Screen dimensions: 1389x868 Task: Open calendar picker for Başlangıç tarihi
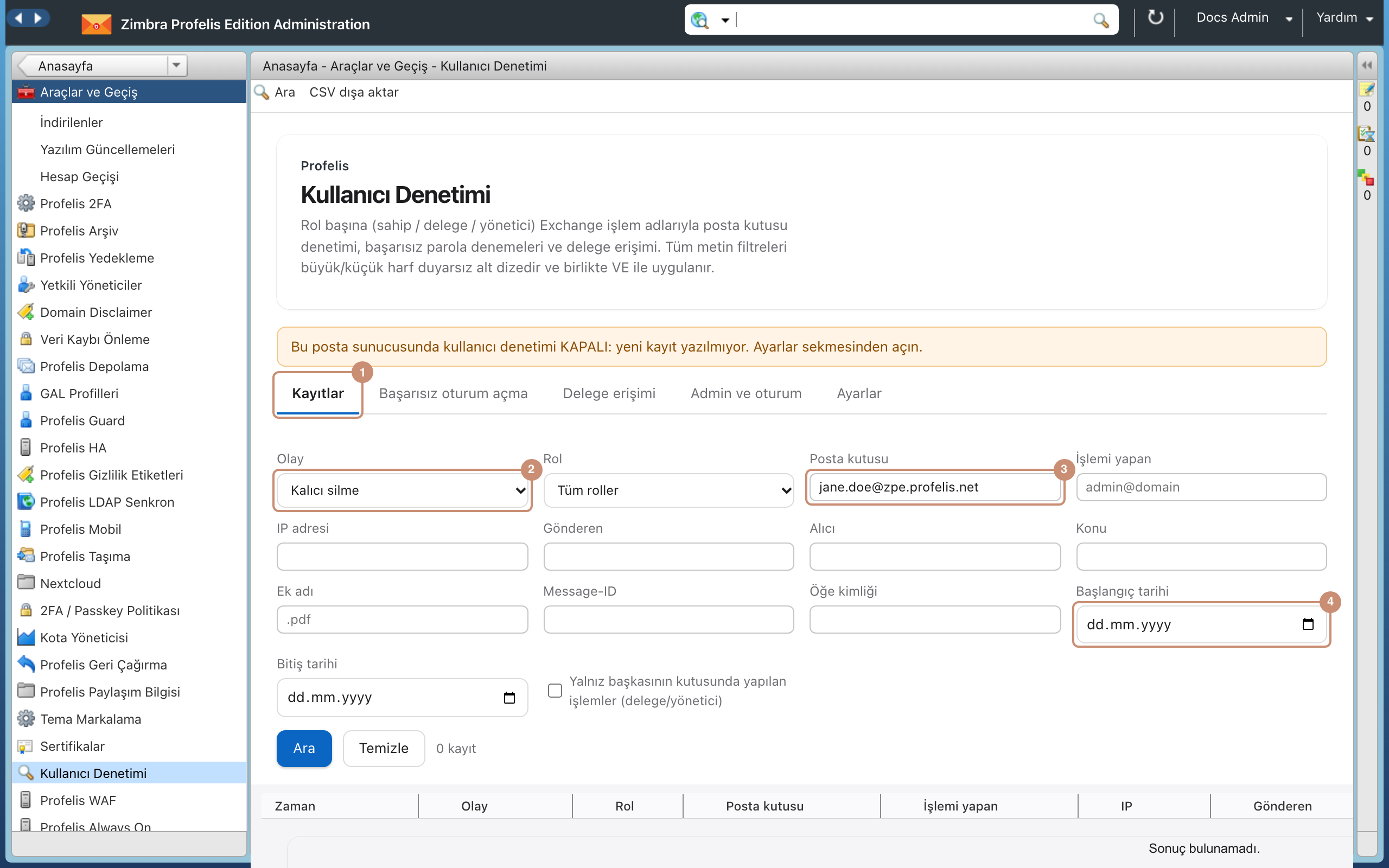[1308, 624]
